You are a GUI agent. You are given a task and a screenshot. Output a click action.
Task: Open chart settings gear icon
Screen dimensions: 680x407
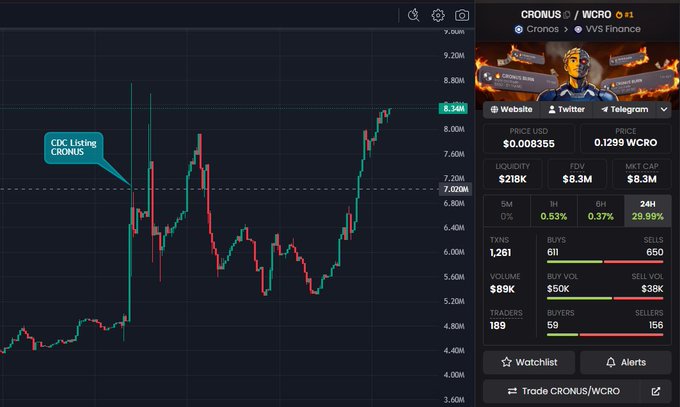tap(438, 16)
